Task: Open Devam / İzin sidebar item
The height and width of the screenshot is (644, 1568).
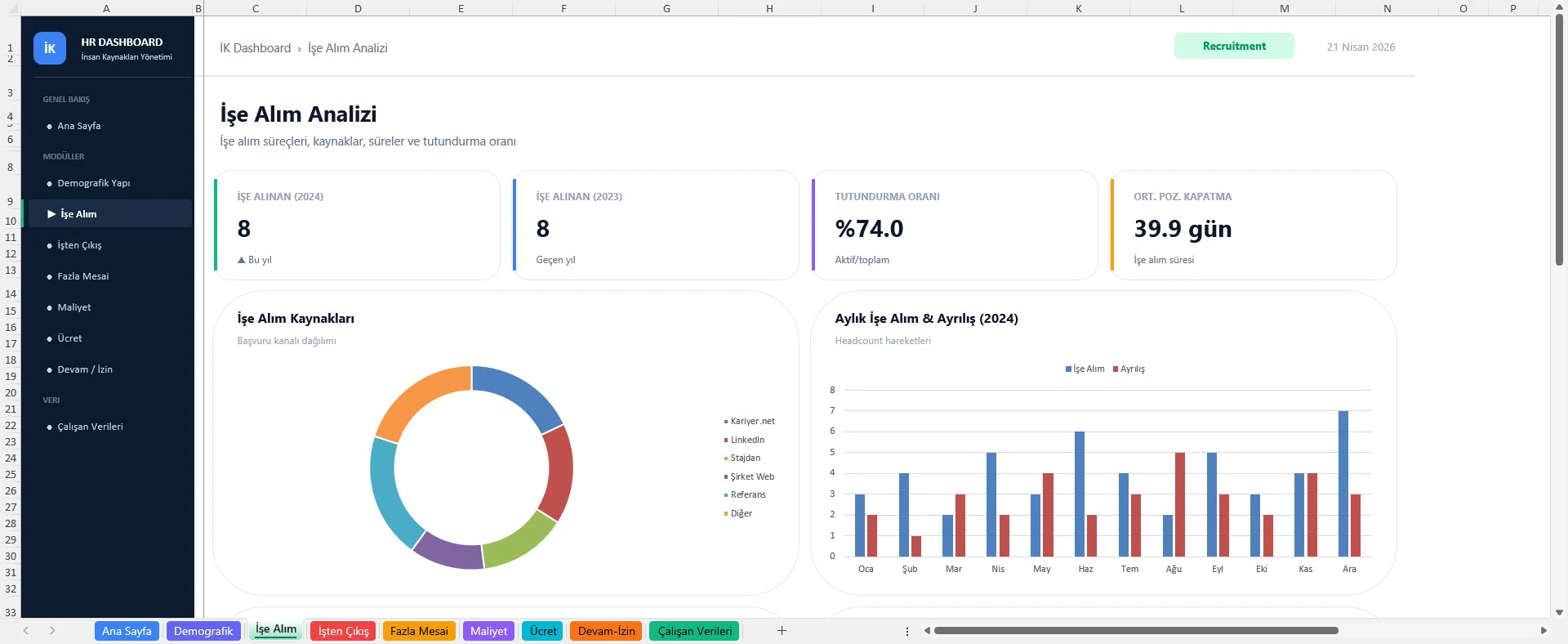Action: click(85, 369)
